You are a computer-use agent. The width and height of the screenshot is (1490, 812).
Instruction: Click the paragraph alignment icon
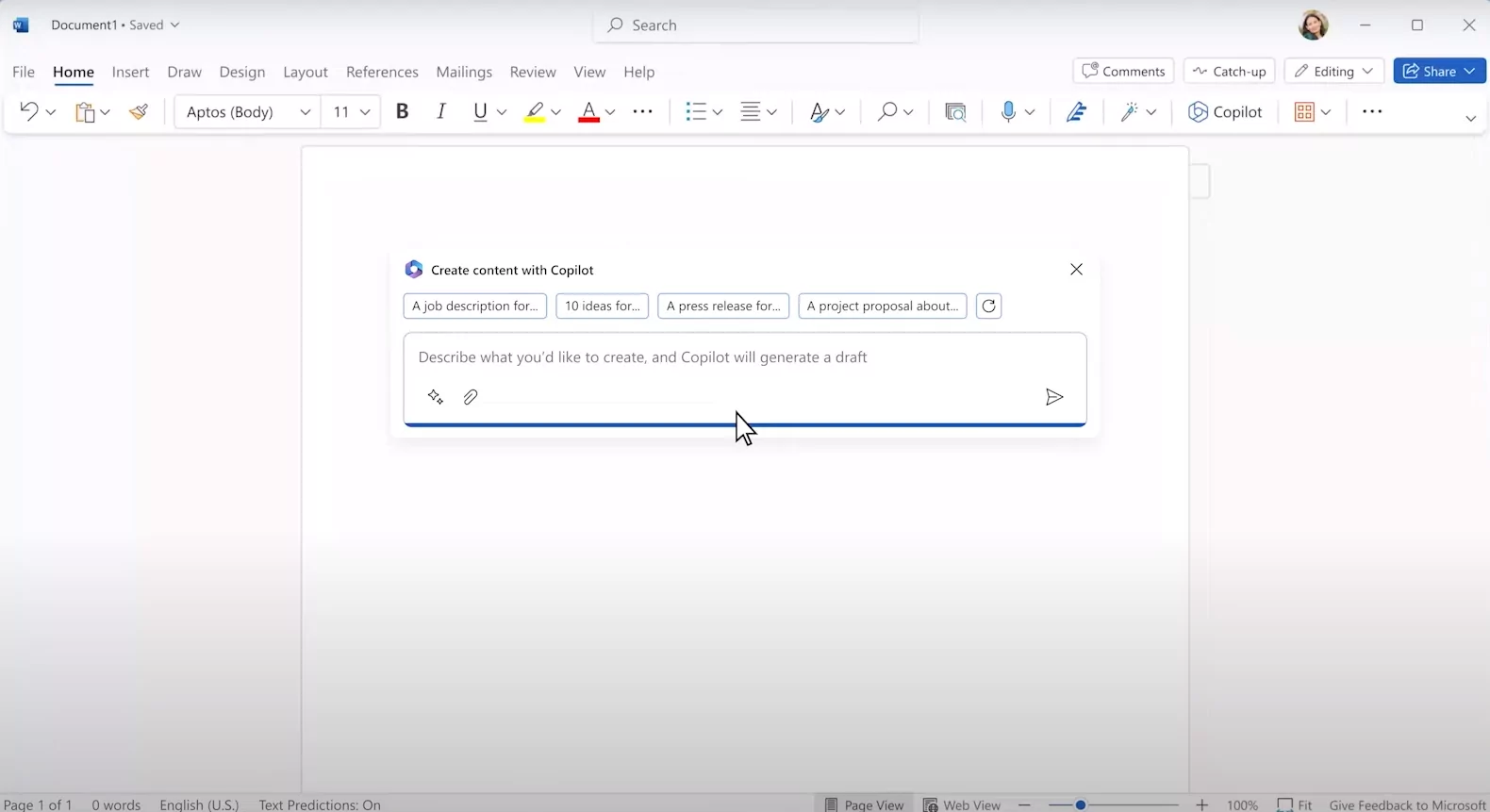click(x=751, y=111)
